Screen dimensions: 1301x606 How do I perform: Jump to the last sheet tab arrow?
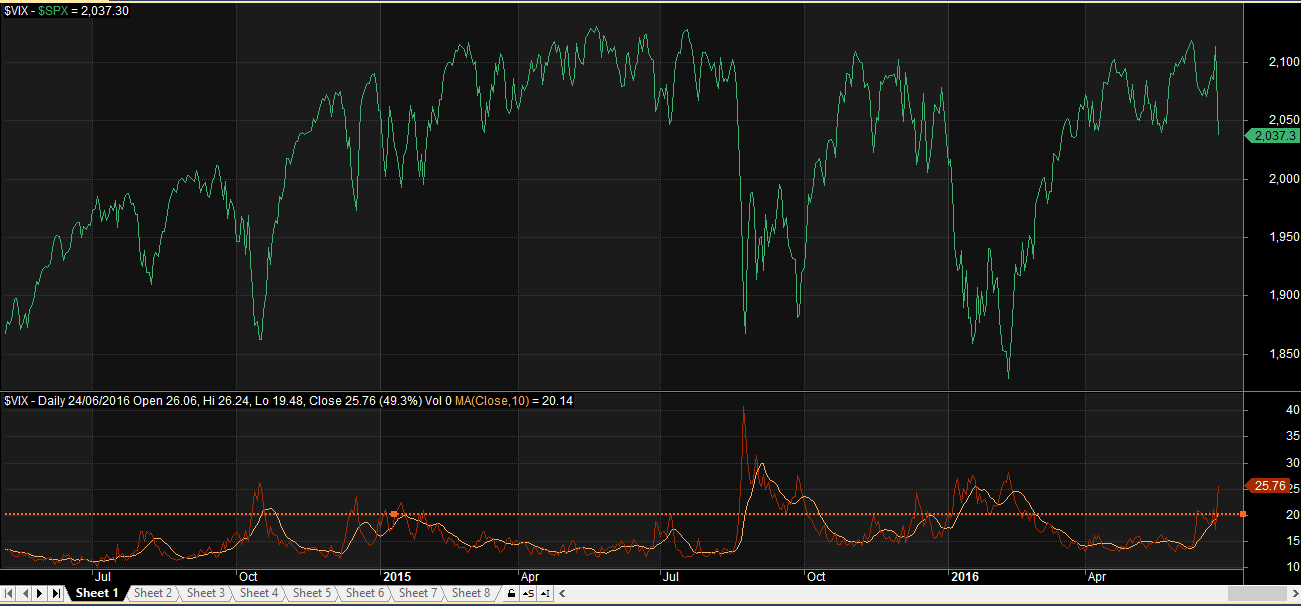(x=56, y=593)
